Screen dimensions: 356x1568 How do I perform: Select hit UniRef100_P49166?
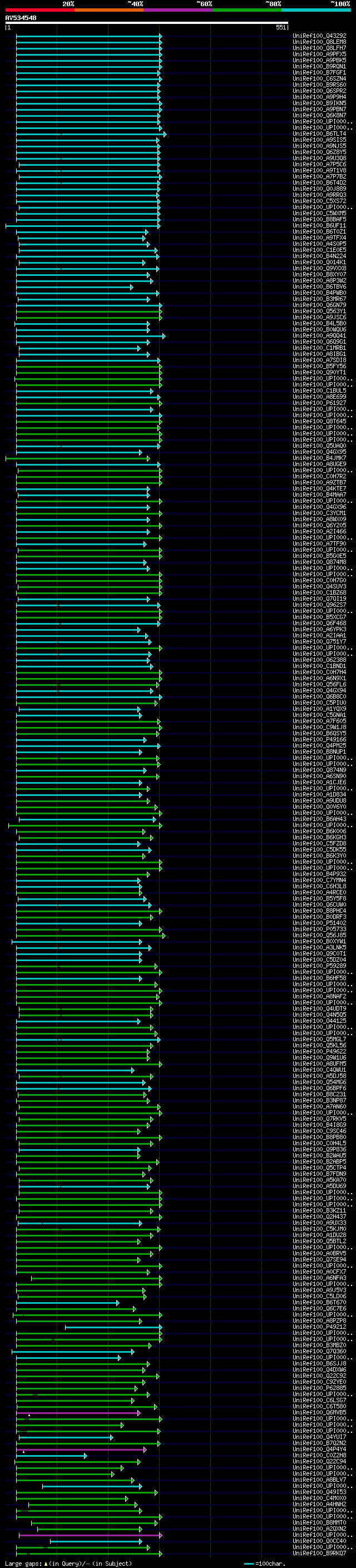319,740
